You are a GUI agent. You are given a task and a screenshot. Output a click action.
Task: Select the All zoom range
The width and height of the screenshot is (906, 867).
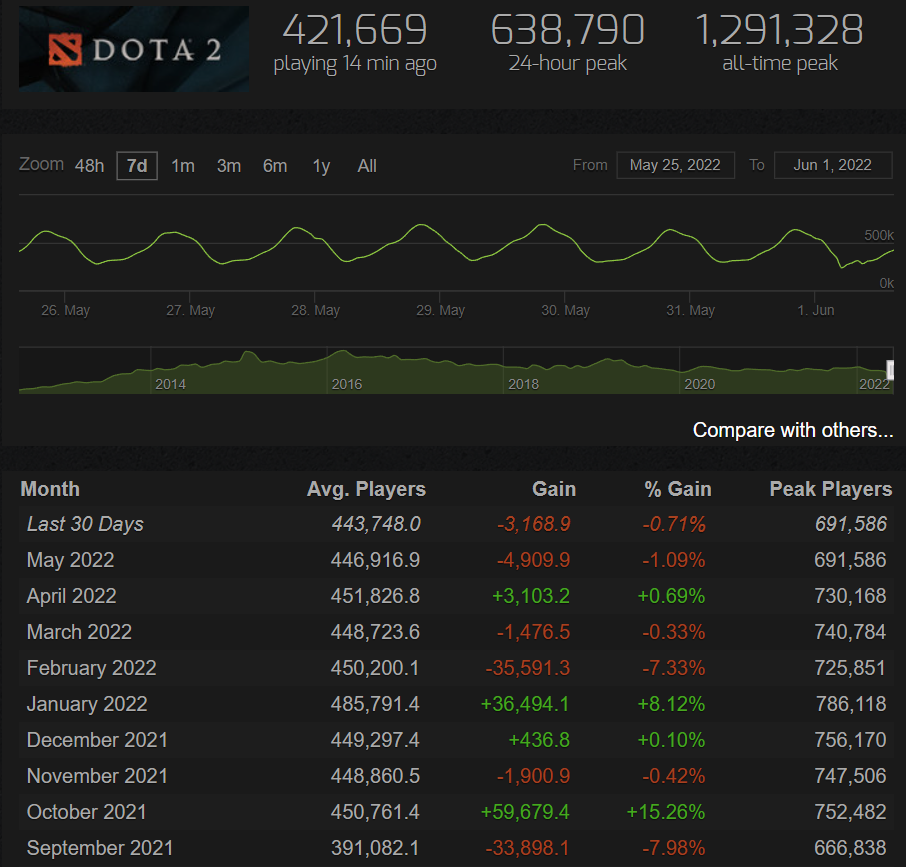(x=367, y=166)
